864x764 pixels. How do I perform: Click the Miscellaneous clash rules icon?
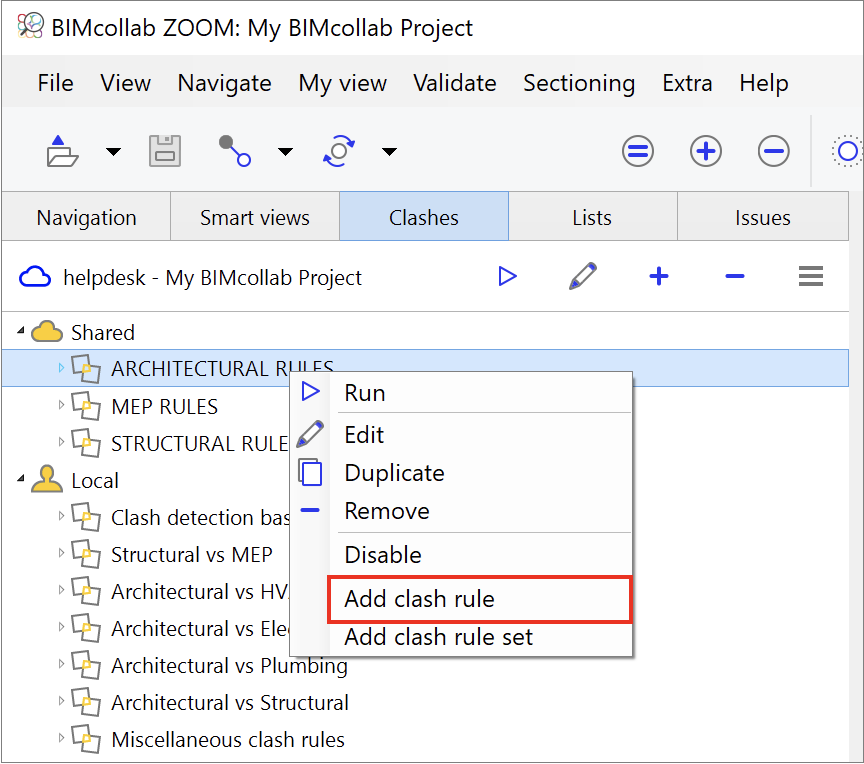click(x=86, y=739)
